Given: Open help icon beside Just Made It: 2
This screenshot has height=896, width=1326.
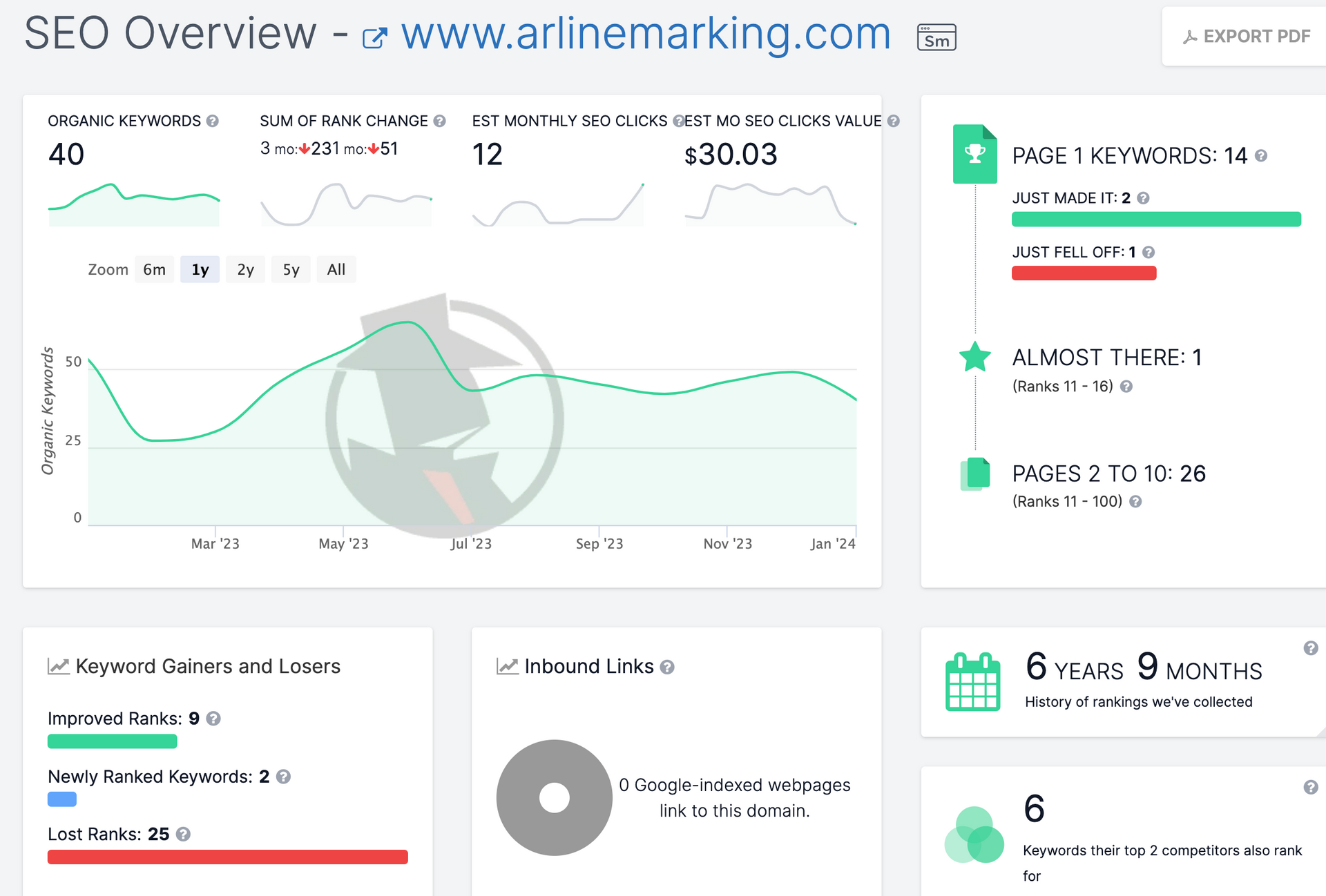Looking at the screenshot, I should click(x=1144, y=198).
